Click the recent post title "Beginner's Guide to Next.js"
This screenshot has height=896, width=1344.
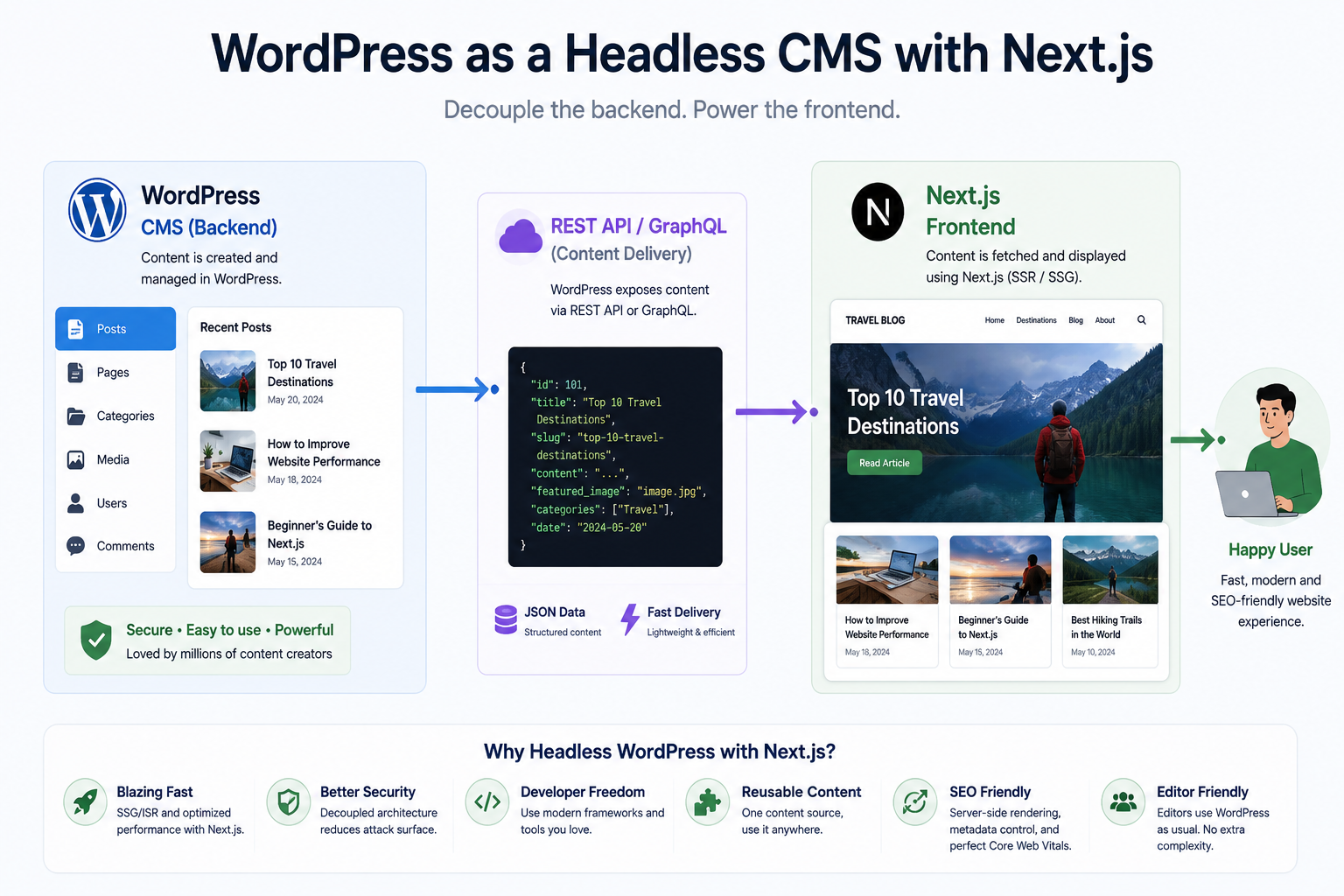pyautogui.click(x=319, y=534)
